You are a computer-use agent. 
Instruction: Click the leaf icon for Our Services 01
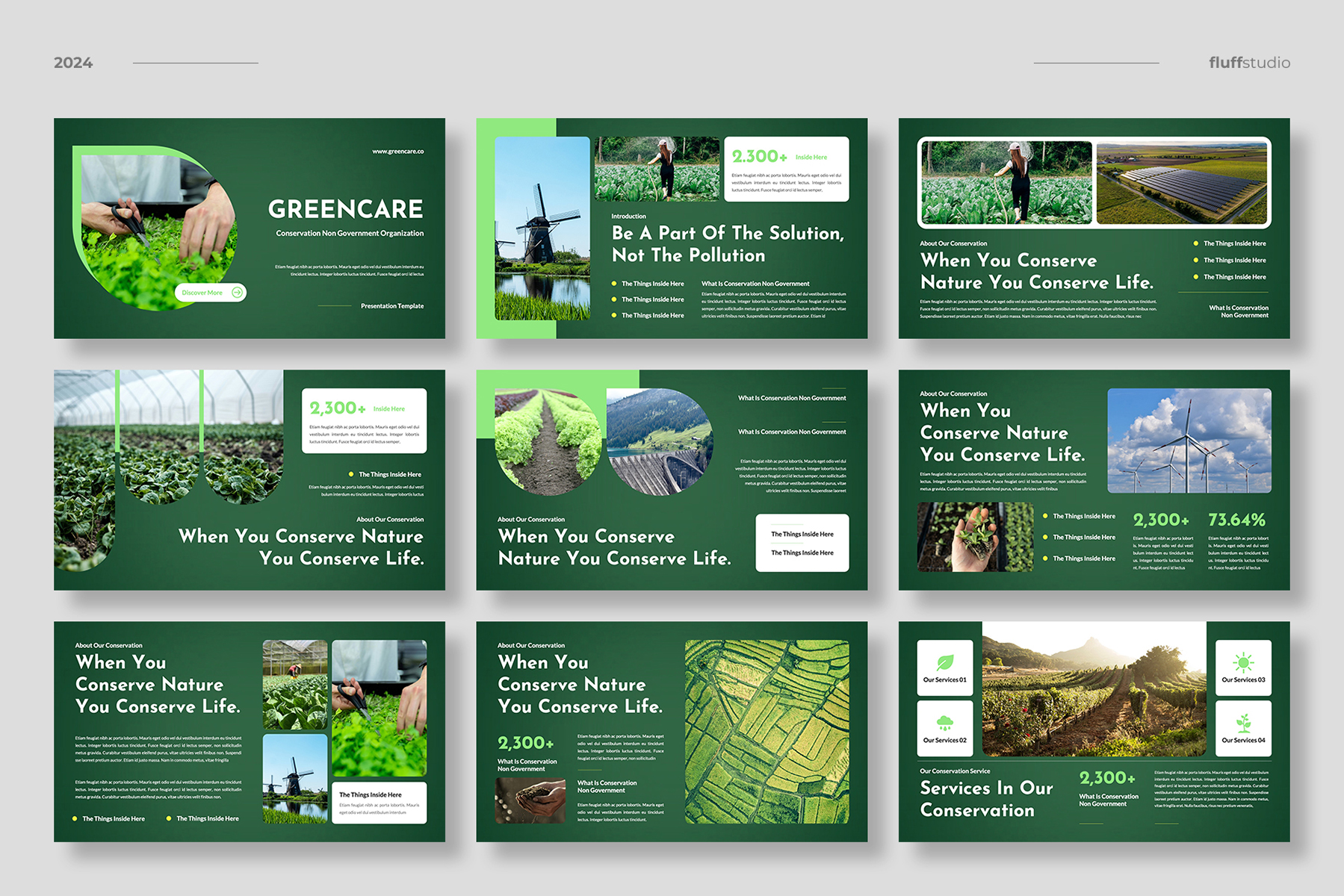pyautogui.click(x=944, y=662)
